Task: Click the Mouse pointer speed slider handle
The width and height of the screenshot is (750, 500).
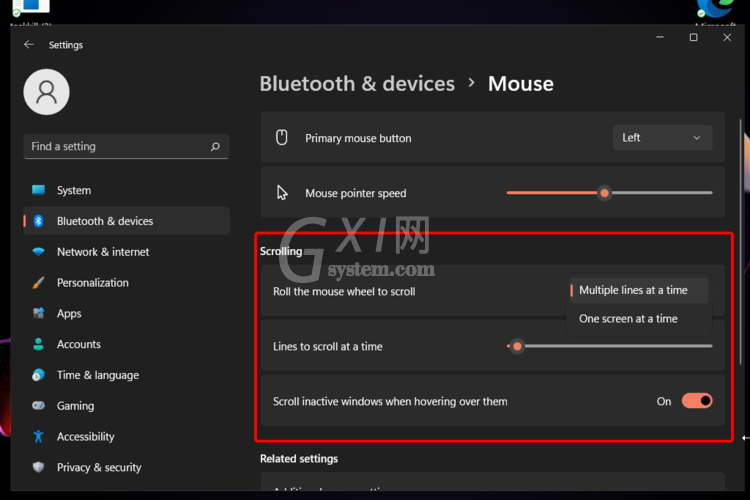Action: coord(605,193)
